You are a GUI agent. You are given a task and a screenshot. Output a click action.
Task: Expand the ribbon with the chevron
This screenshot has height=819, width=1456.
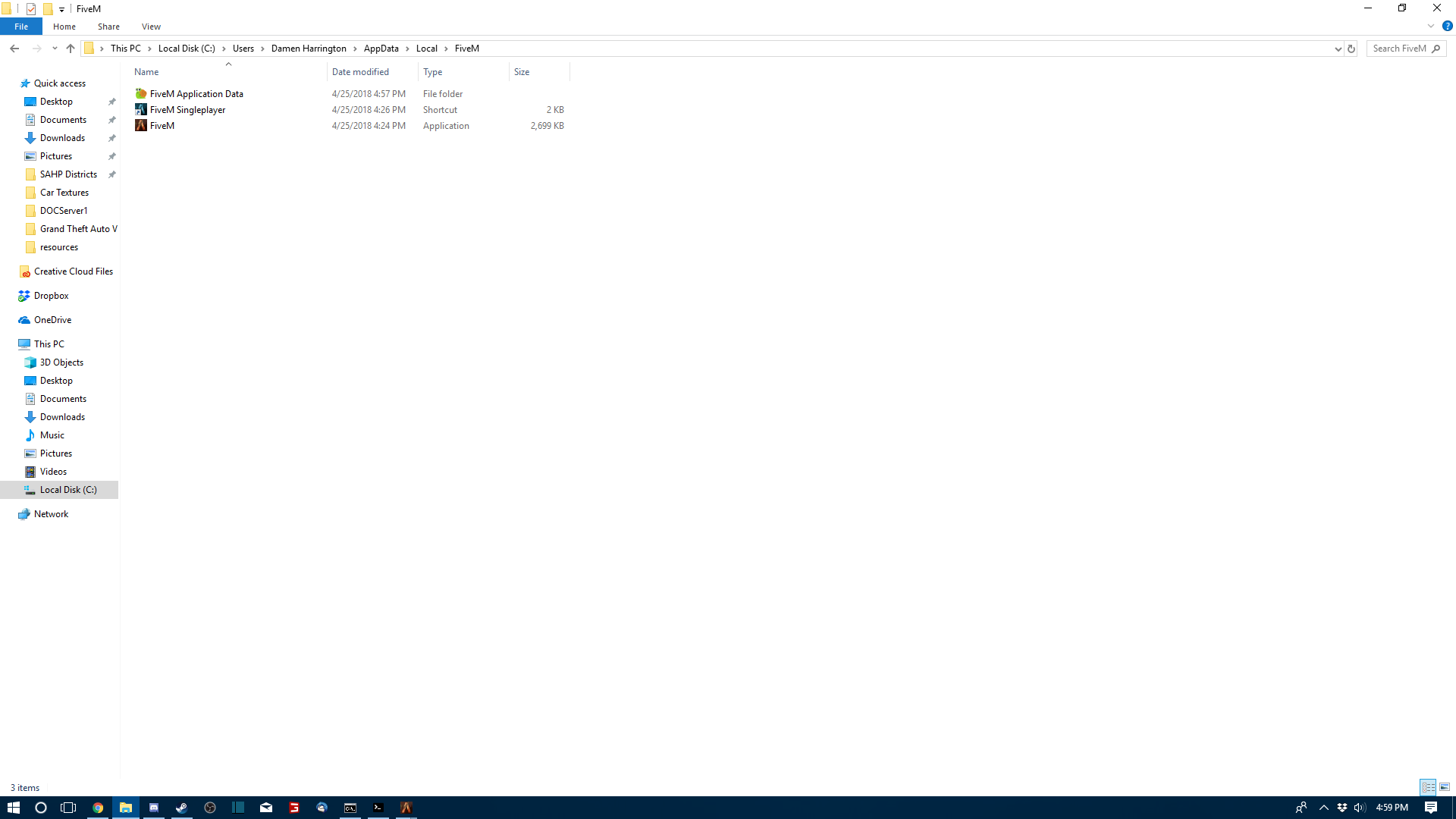tap(1431, 26)
